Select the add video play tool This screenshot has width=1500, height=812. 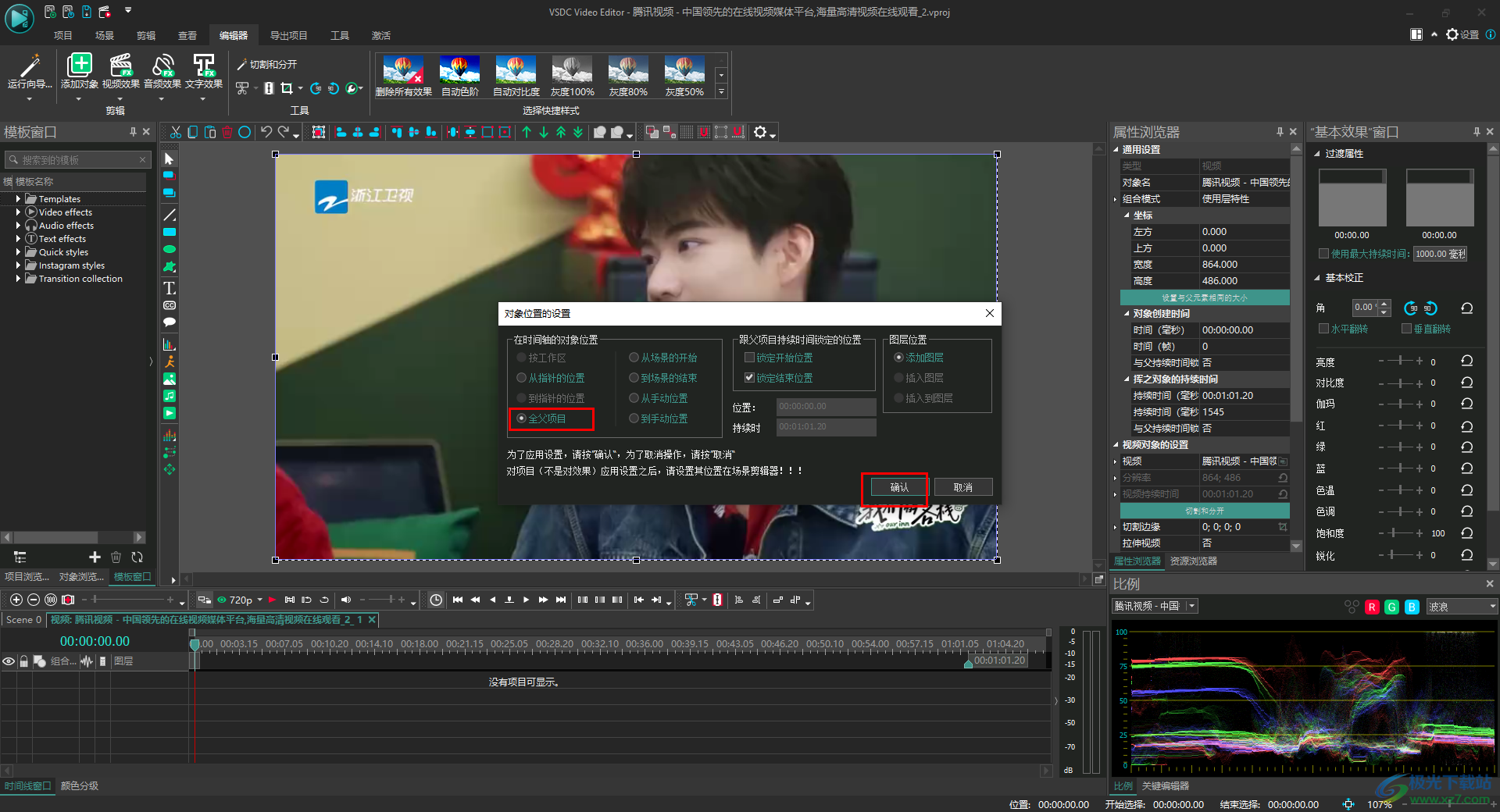(x=169, y=413)
